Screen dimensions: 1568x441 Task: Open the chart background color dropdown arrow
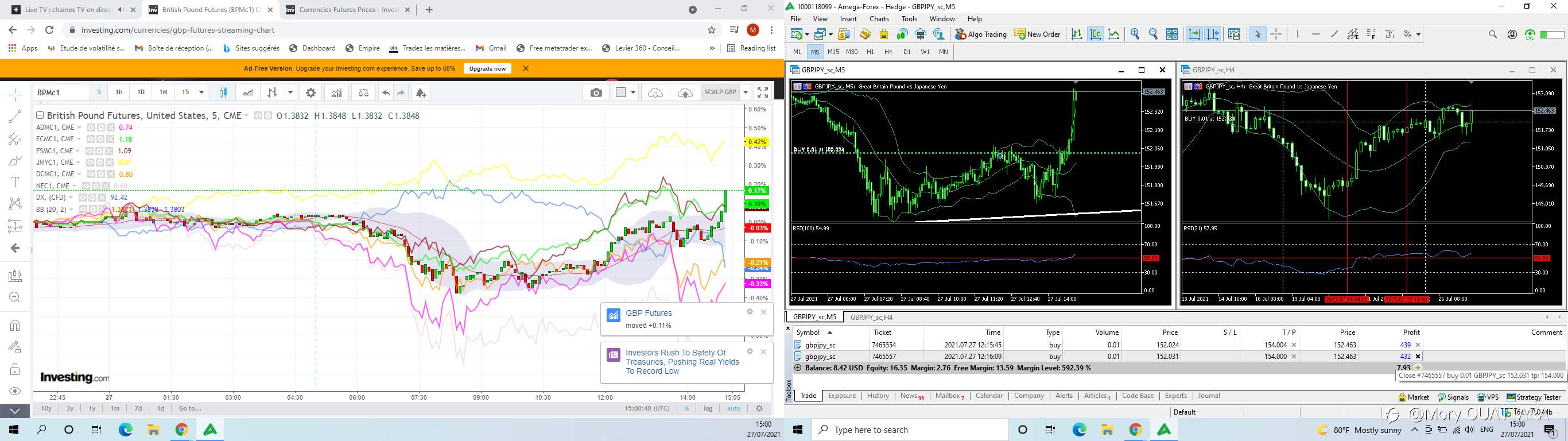click(x=634, y=92)
